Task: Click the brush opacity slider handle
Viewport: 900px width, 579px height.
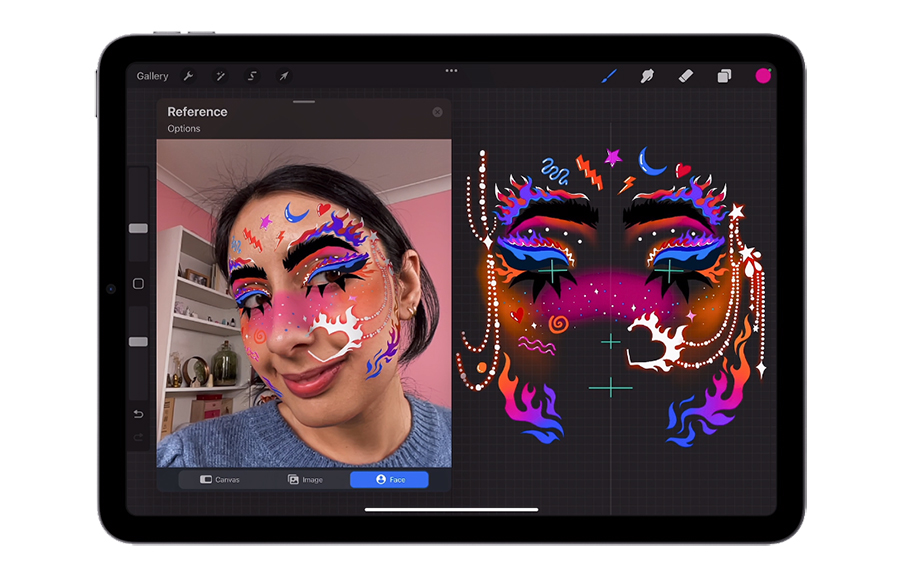Action: [138, 342]
